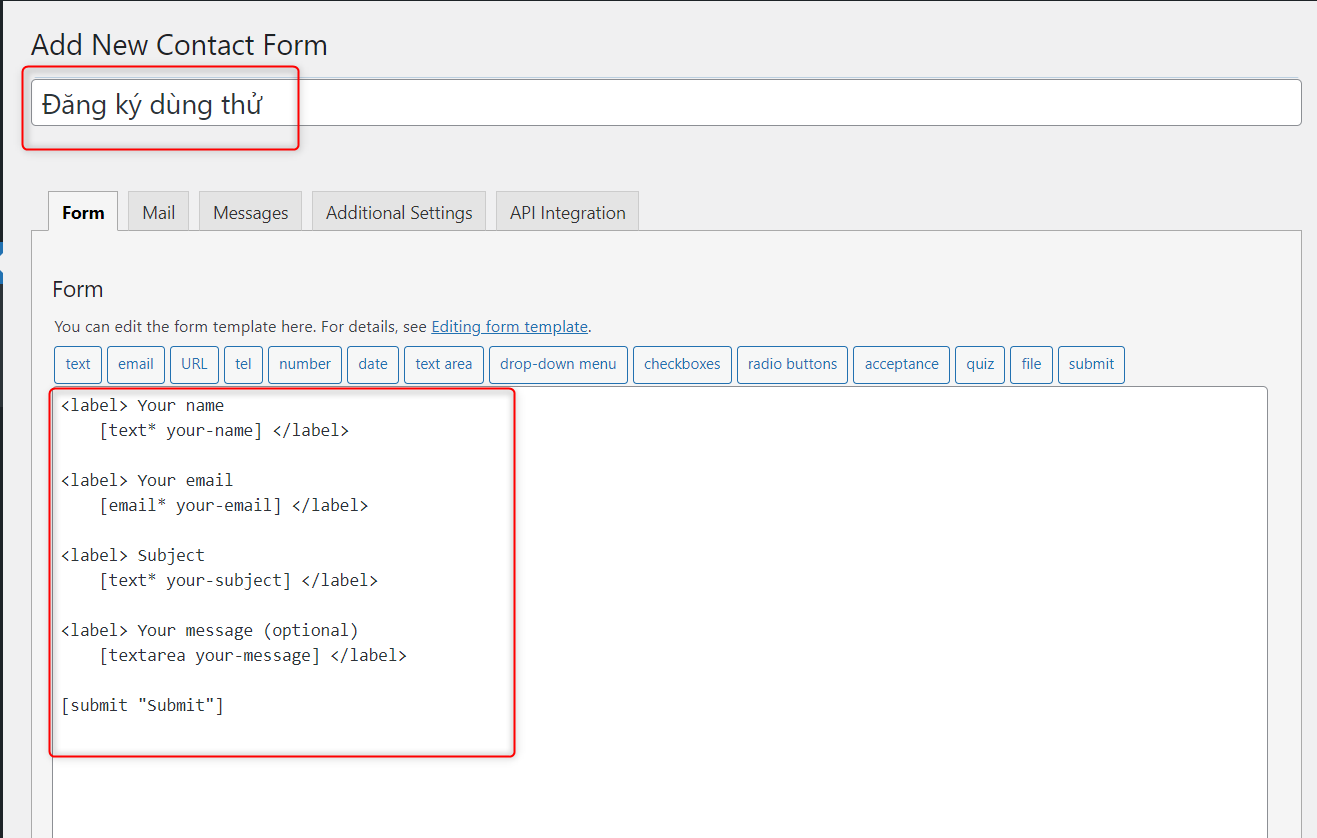
Task: Open the Additional Settings tab
Action: (398, 211)
